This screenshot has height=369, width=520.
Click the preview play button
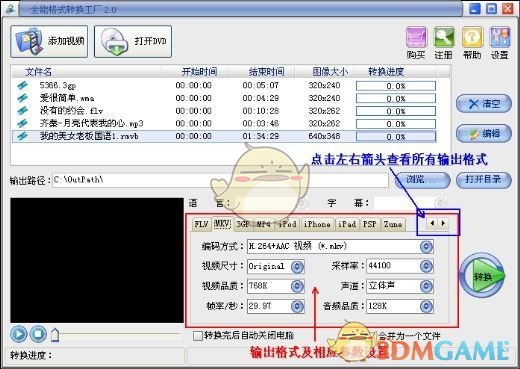(x=19, y=334)
